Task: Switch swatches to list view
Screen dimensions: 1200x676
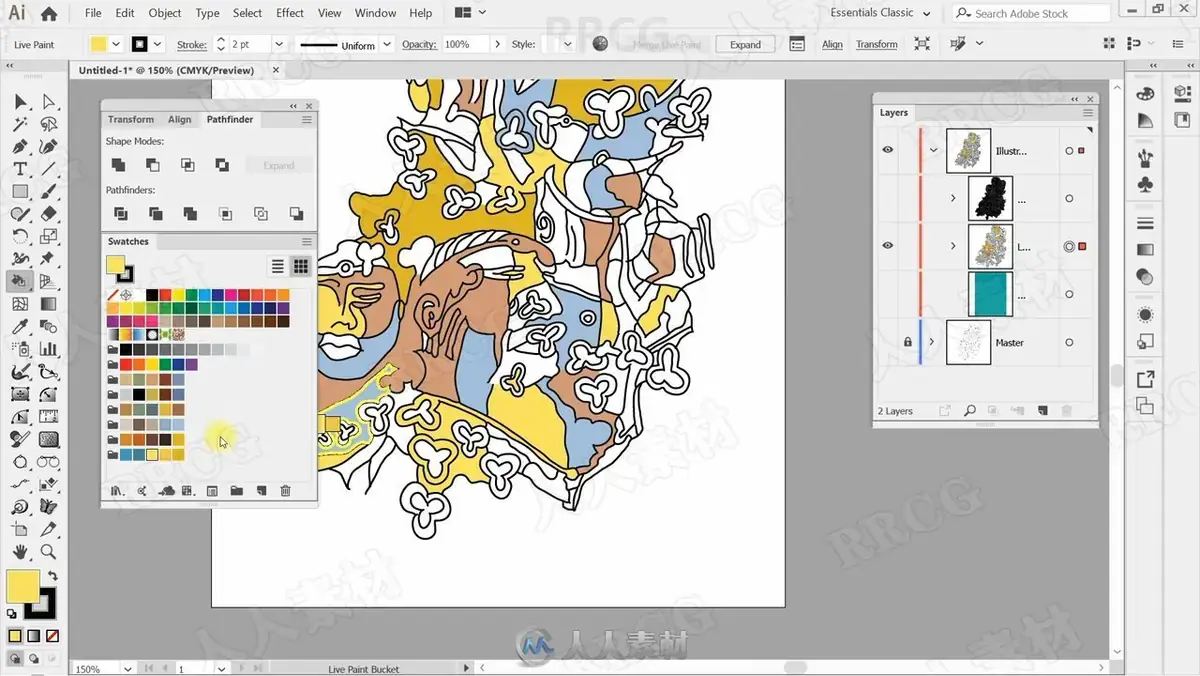Action: [278, 266]
